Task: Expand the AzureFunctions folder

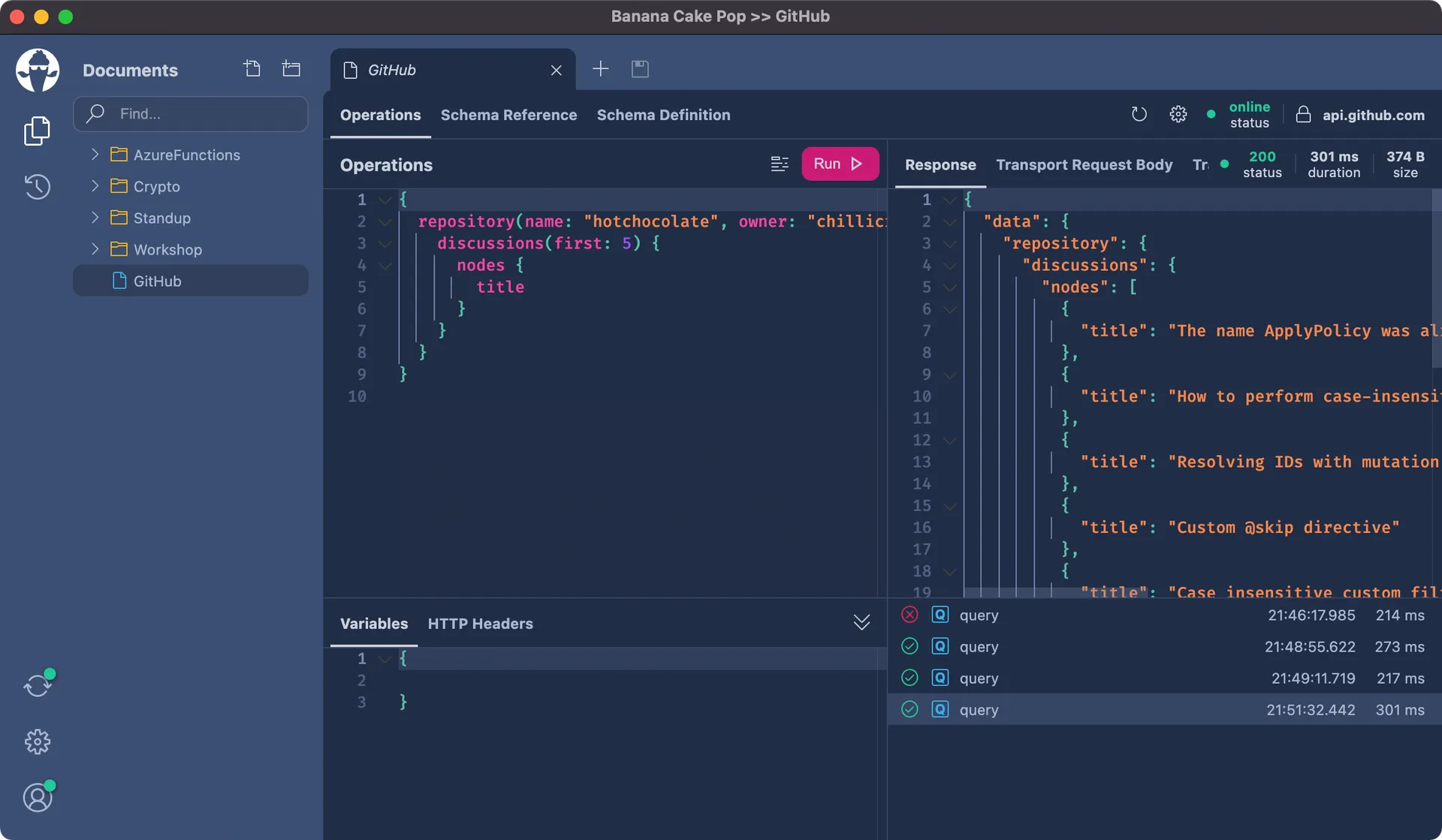Action: click(x=95, y=154)
